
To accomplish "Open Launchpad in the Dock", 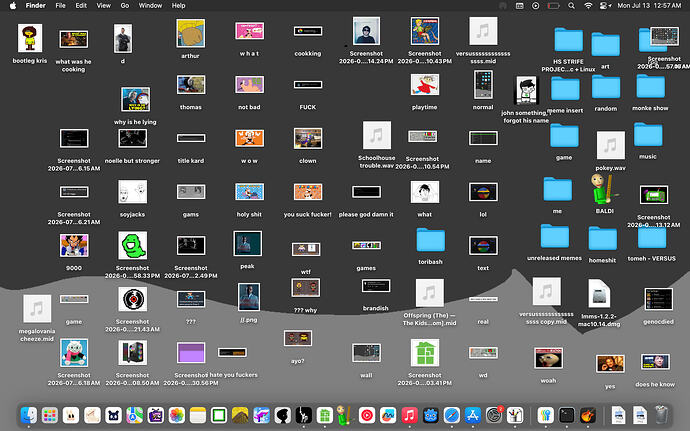I will point(50,415).
